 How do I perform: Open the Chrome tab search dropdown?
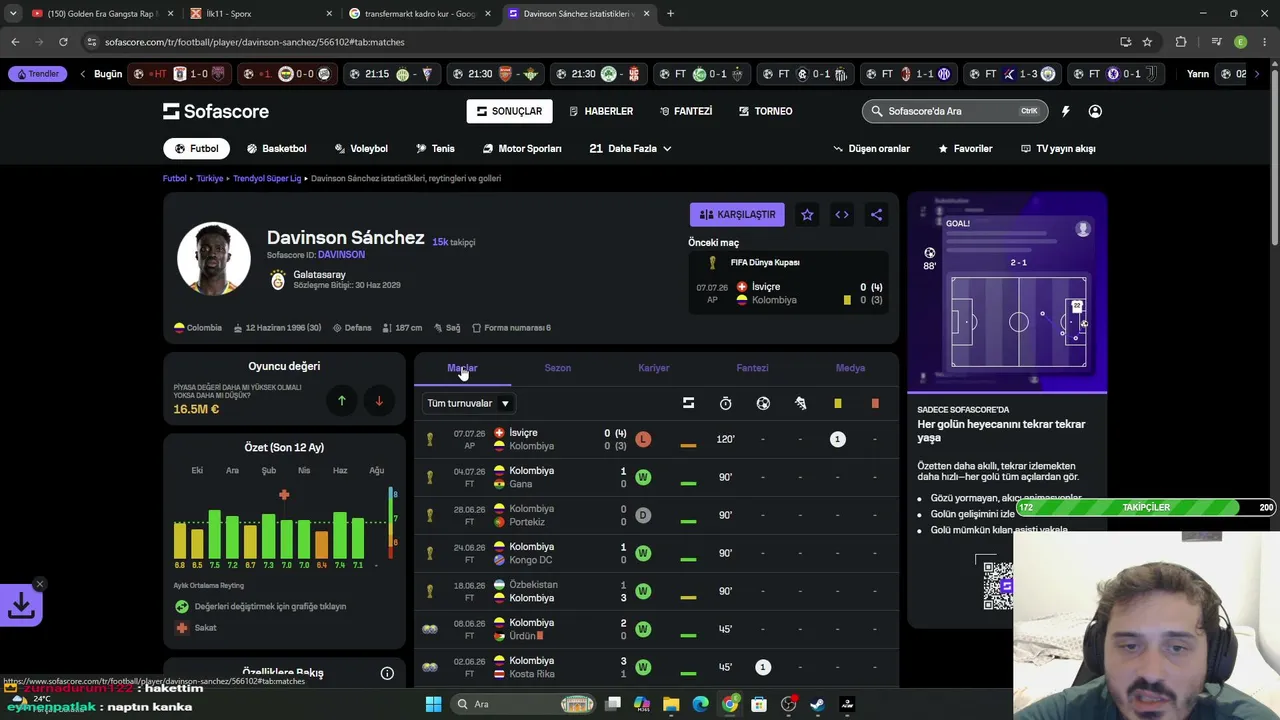(x=13, y=14)
